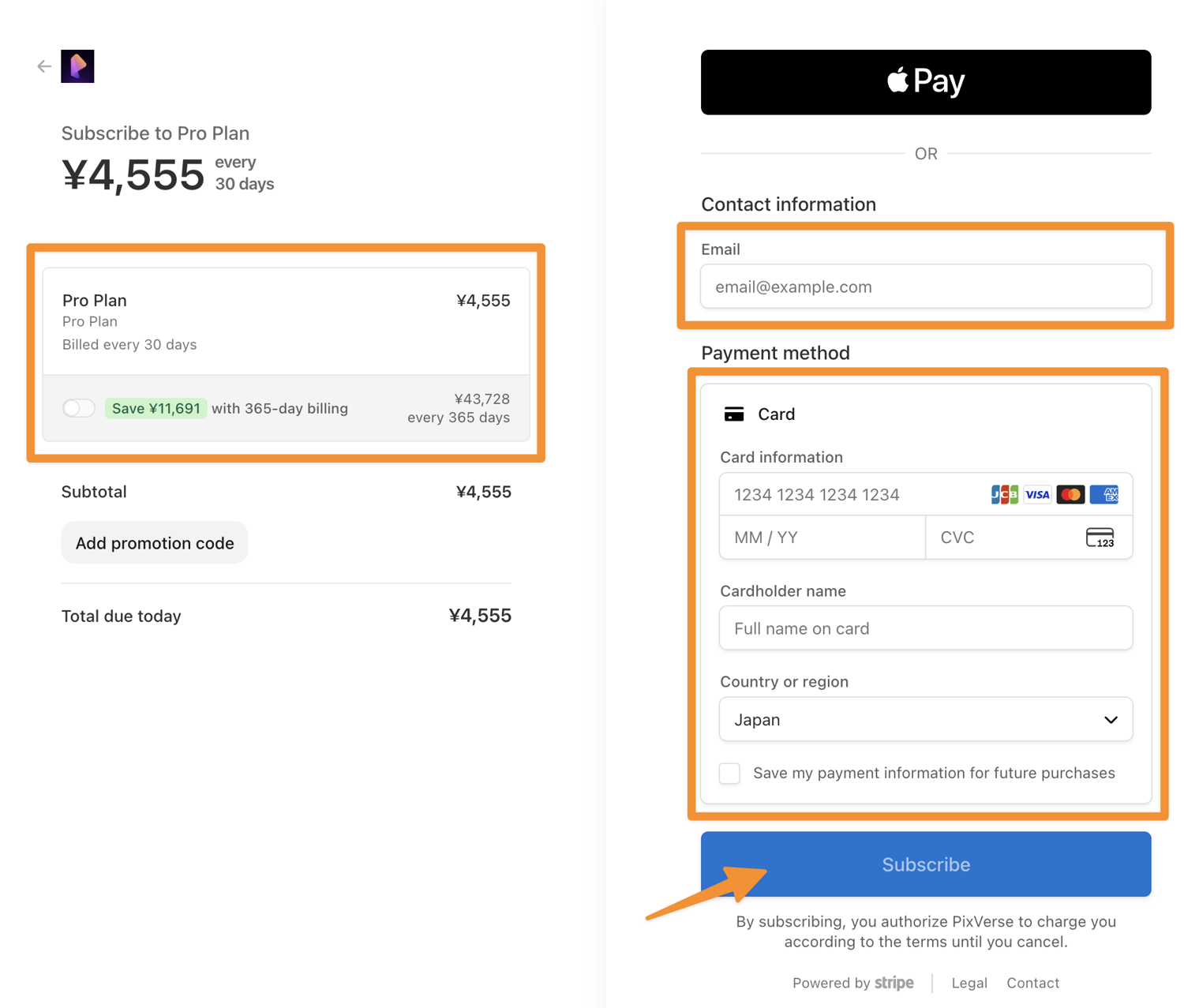Open the Country or region dropdown

click(x=926, y=719)
